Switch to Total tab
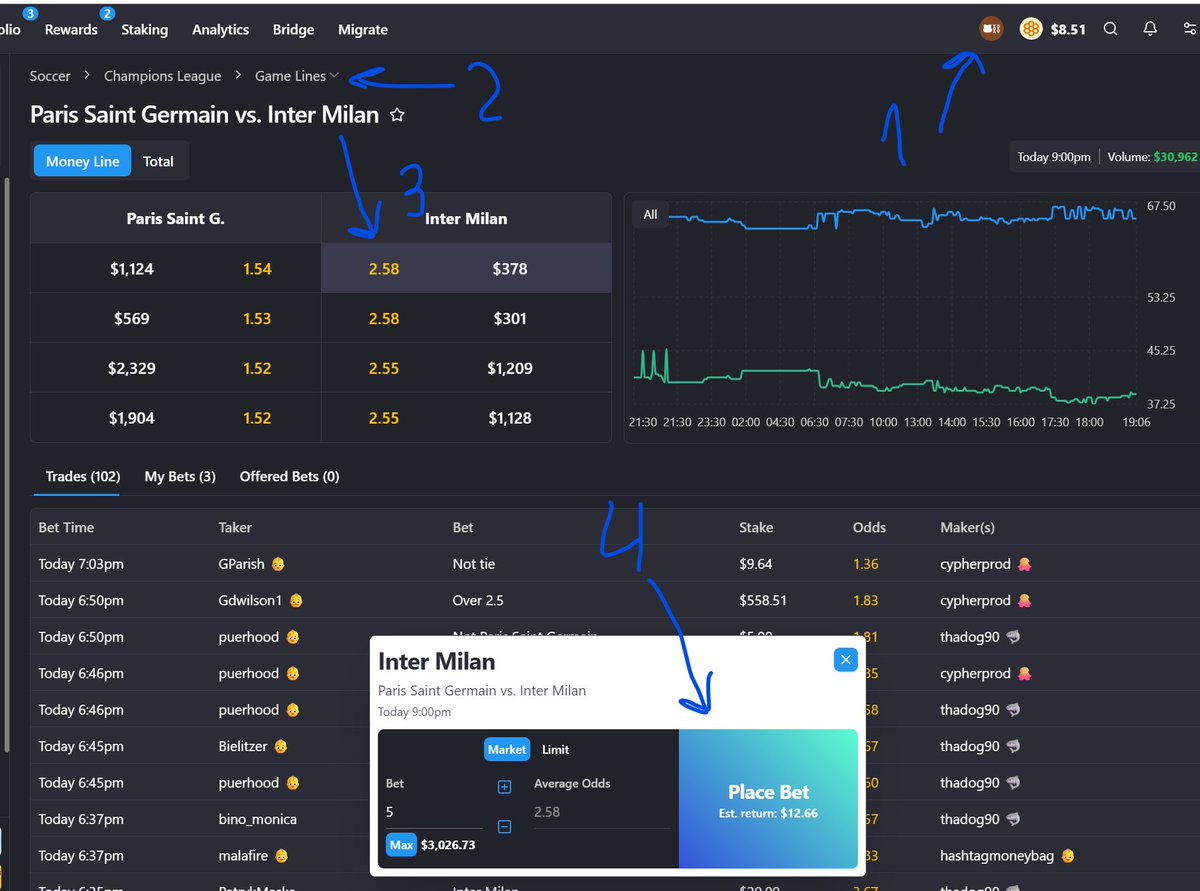This screenshot has height=891, width=1200. pos(158,161)
